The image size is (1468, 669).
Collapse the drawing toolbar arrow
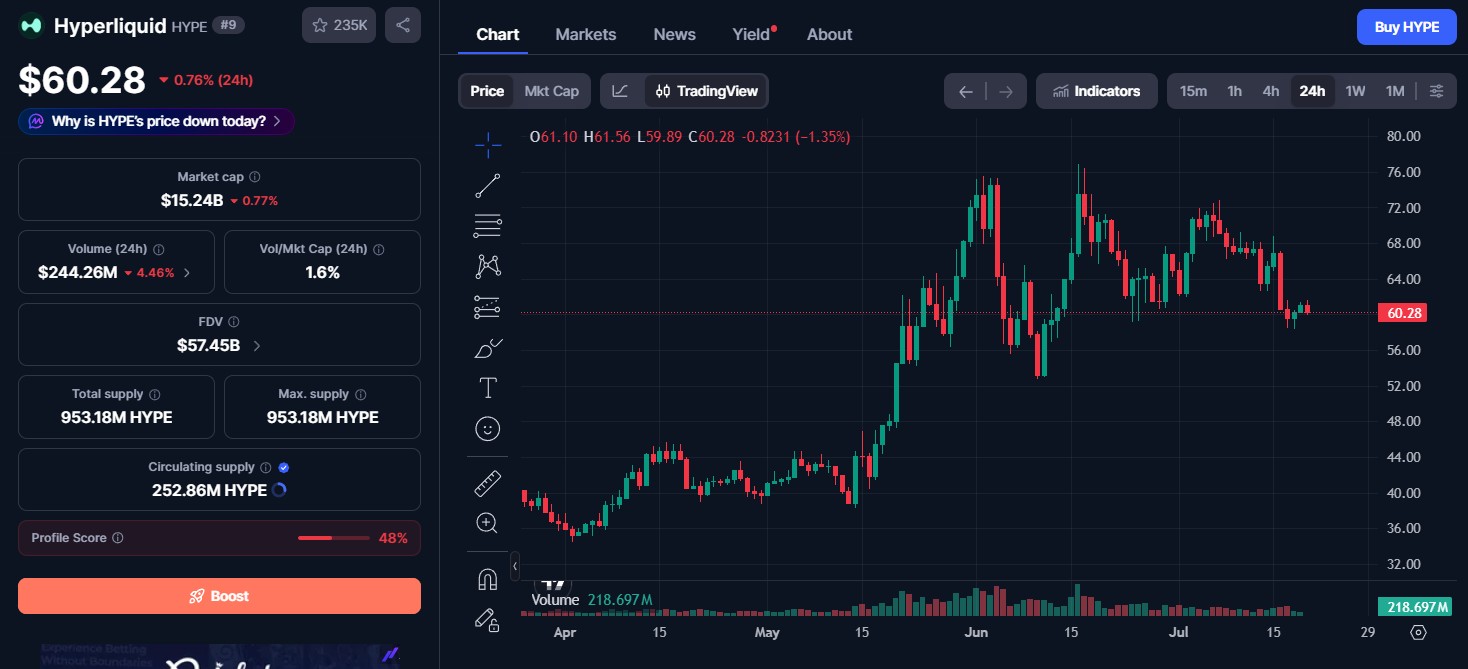515,566
